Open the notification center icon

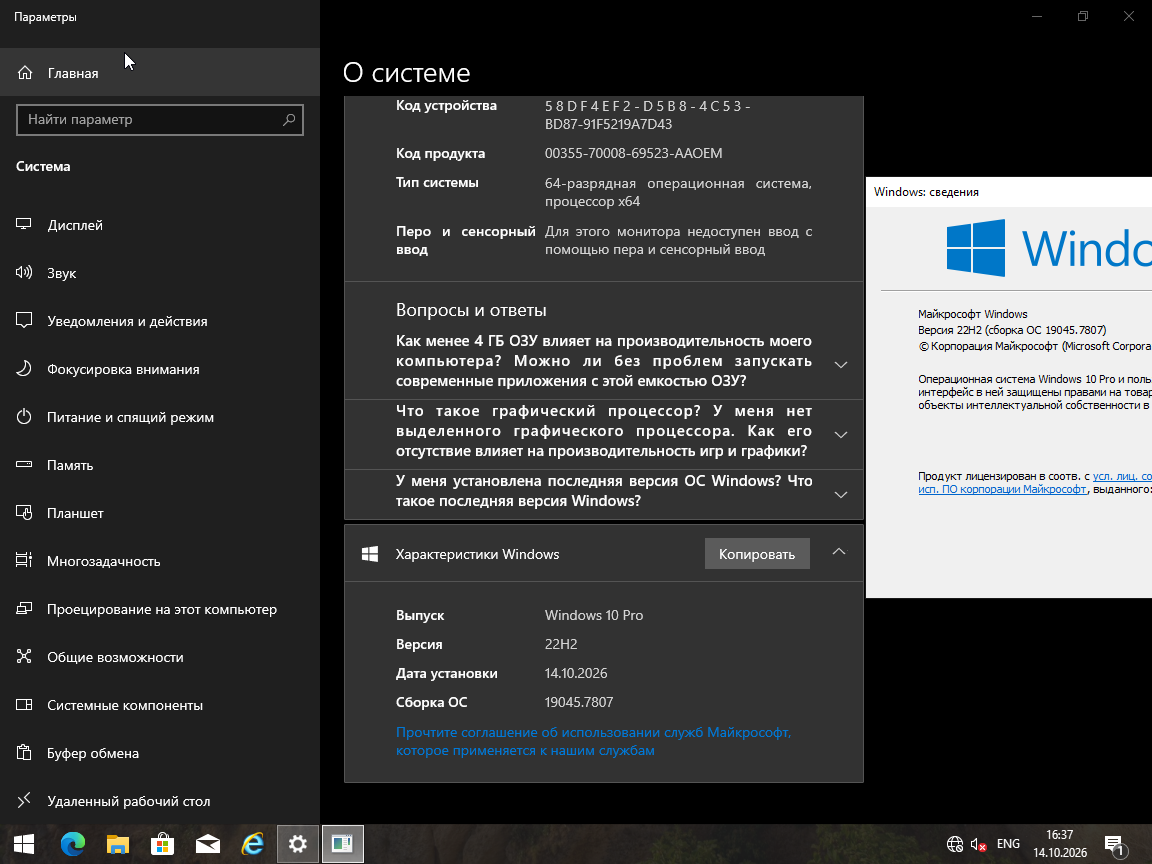(x=1115, y=845)
